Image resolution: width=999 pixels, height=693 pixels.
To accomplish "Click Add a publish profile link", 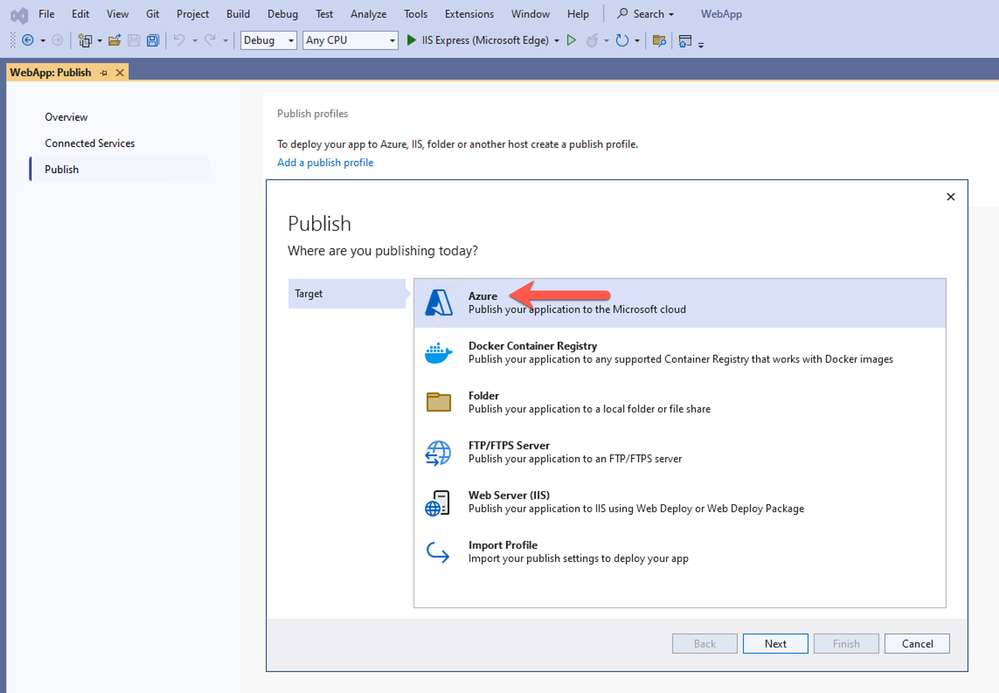I will click(x=326, y=162).
